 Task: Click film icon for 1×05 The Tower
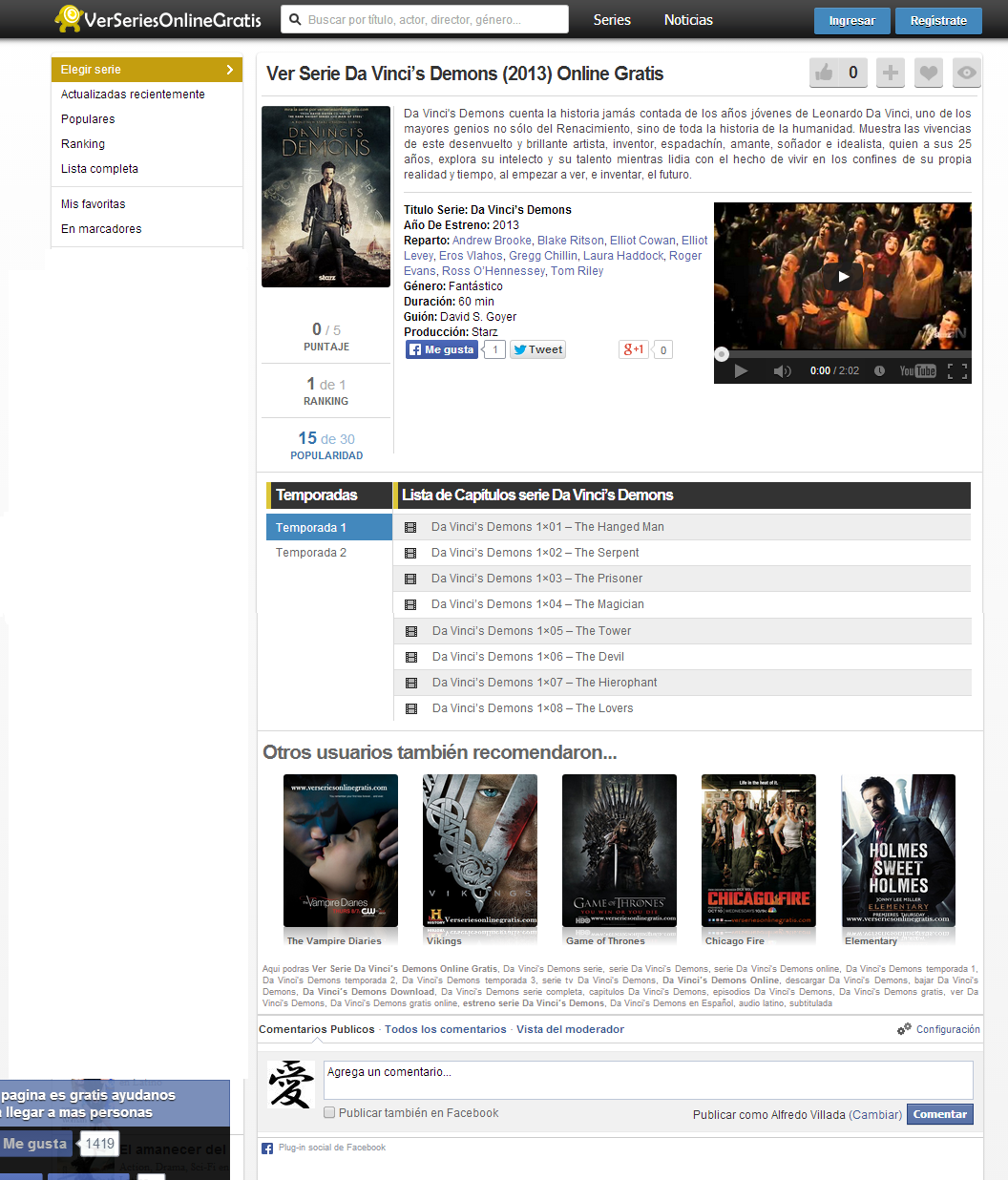pyautogui.click(x=411, y=631)
